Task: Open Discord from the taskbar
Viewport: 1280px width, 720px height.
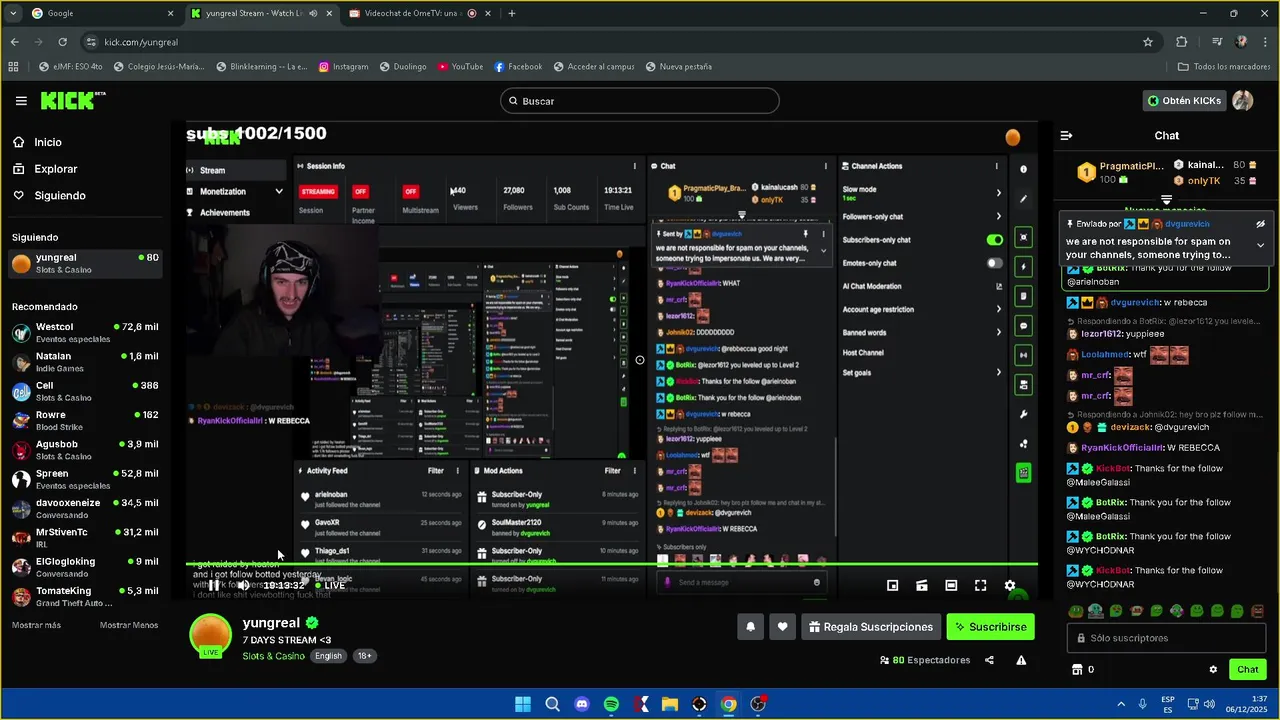Action: click(x=582, y=704)
